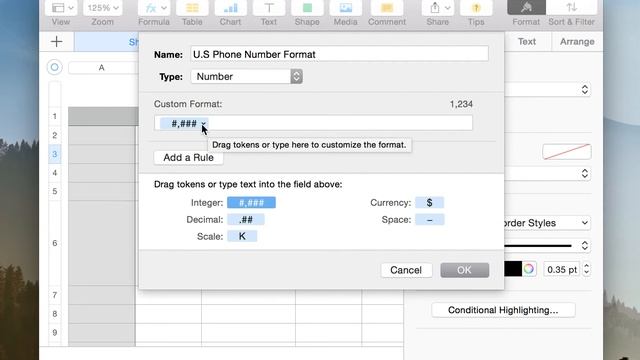
Task: Open the #,### token's arrow in Custom Format field
Action: (203, 124)
